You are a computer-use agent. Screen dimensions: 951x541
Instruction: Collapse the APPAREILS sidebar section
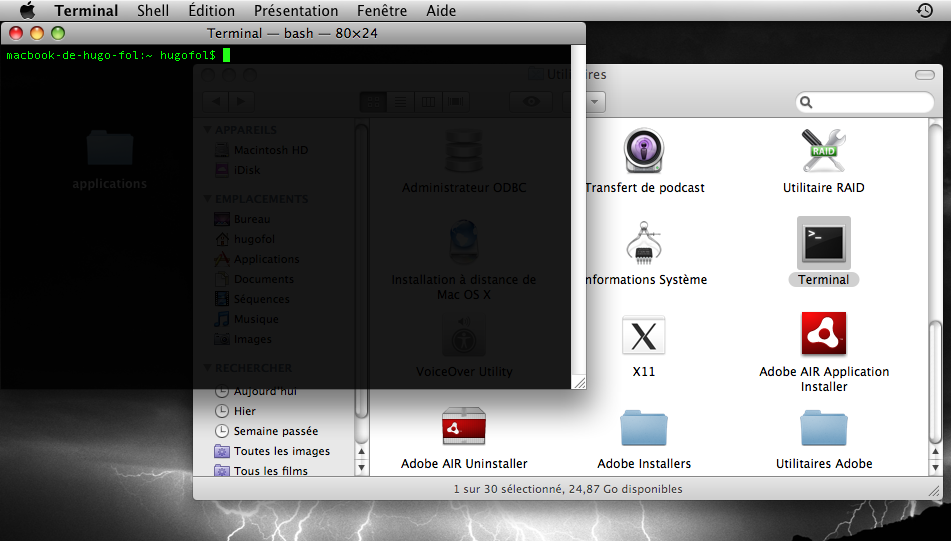pyautogui.click(x=207, y=130)
